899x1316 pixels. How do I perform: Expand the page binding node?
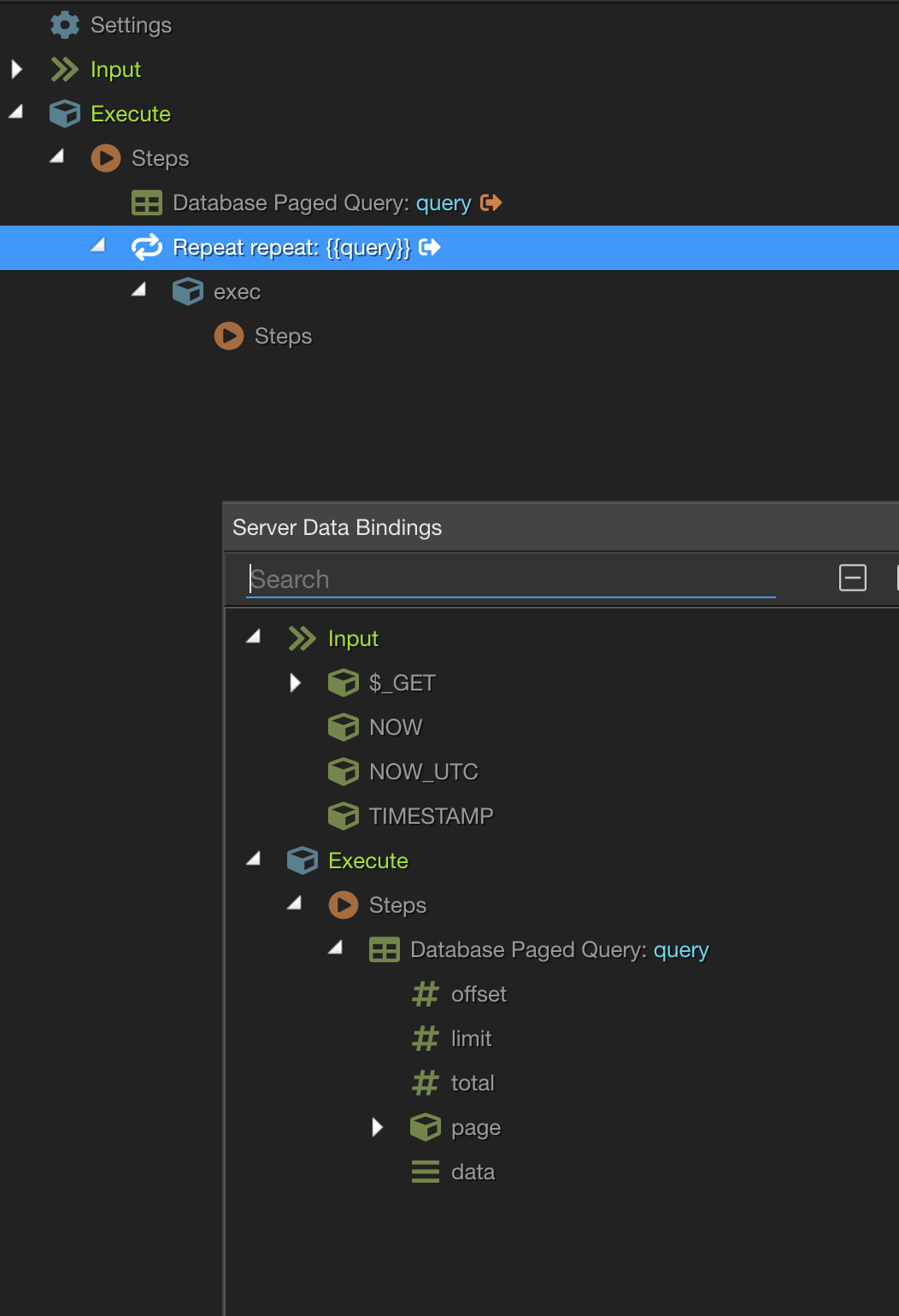coord(379,1127)
